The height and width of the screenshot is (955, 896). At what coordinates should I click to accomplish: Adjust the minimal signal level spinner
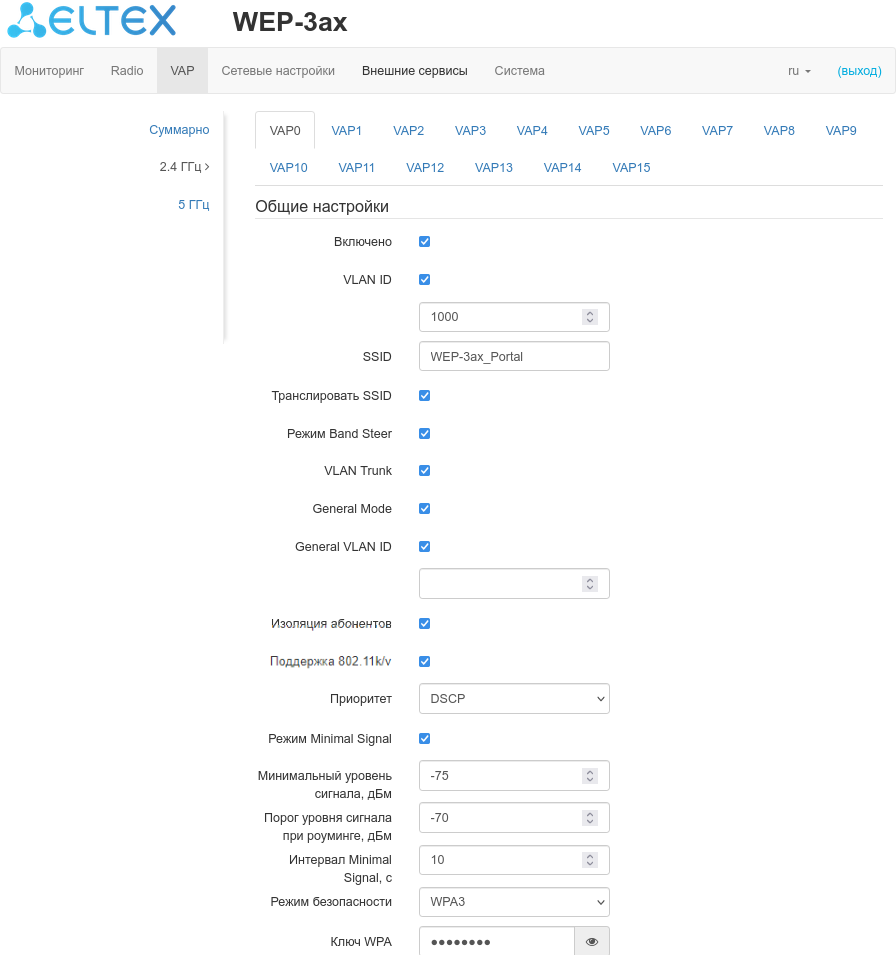click(590, 776)
